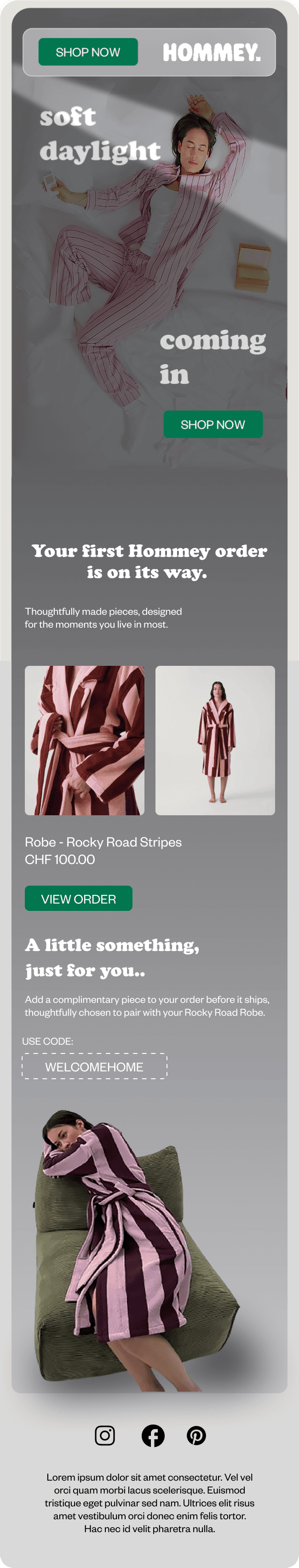299x1568 pixels.
Task: Open the close-up striped robe thumbnail
Action: [x=85, y=740]
